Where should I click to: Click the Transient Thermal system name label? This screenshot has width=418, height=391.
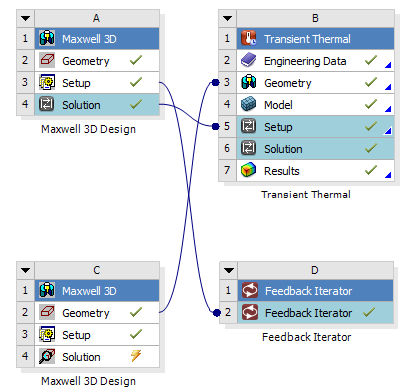pyautogui.click(x=306, y=194)
